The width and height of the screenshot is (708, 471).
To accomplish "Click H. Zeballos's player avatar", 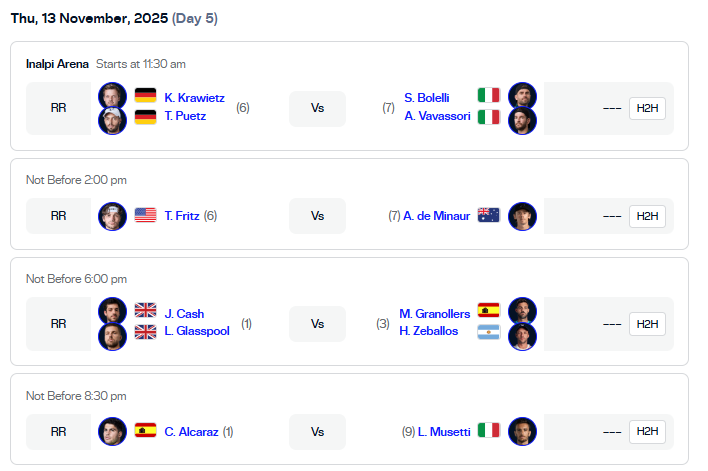I will point(522,336).
